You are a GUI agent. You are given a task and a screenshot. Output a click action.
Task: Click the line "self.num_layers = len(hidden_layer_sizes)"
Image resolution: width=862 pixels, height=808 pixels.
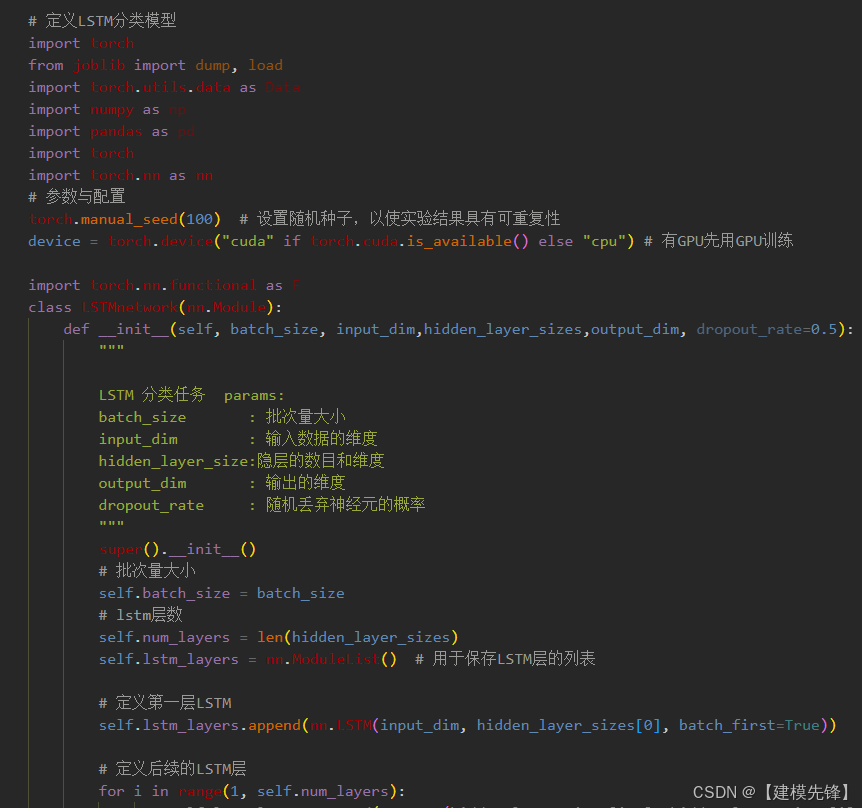point(279,637)
